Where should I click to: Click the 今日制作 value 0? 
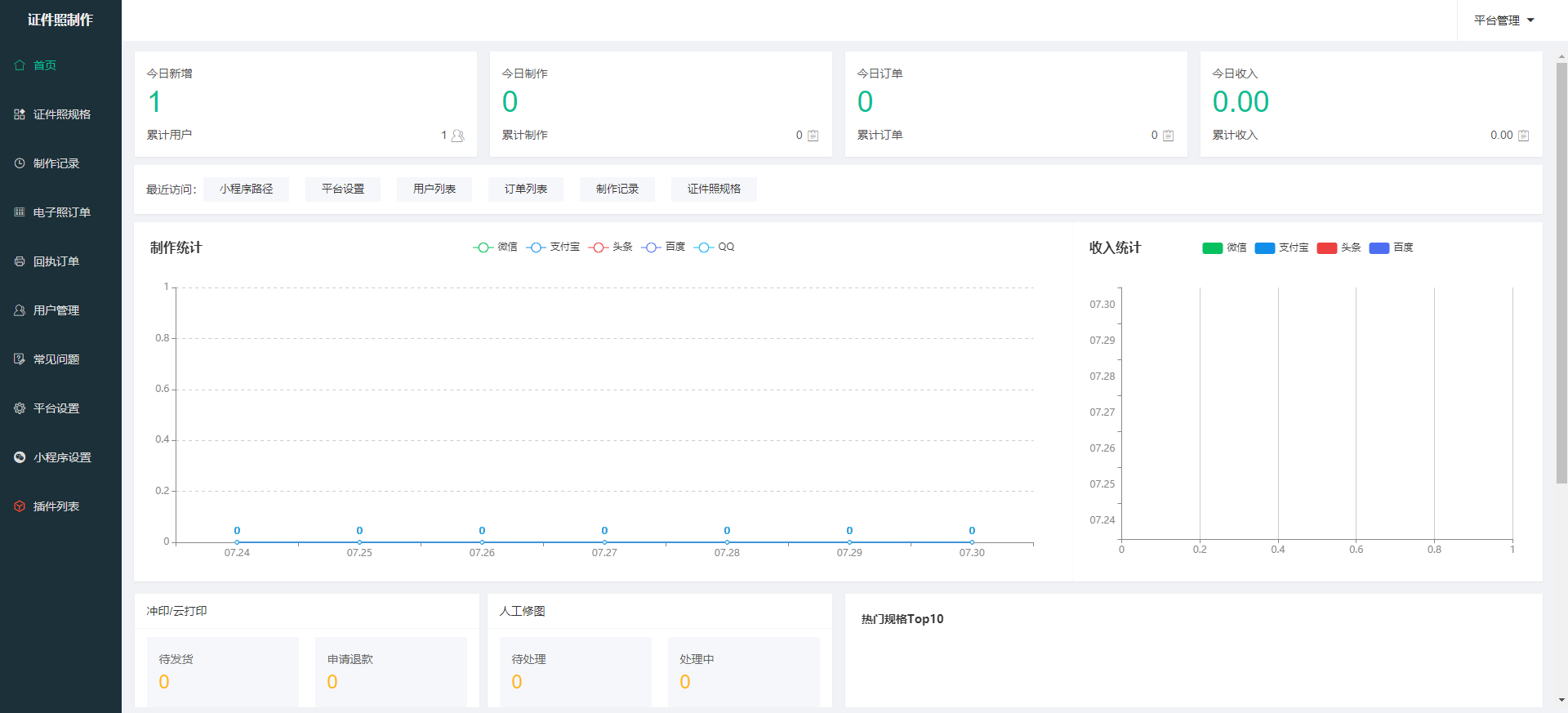point(510,102)
